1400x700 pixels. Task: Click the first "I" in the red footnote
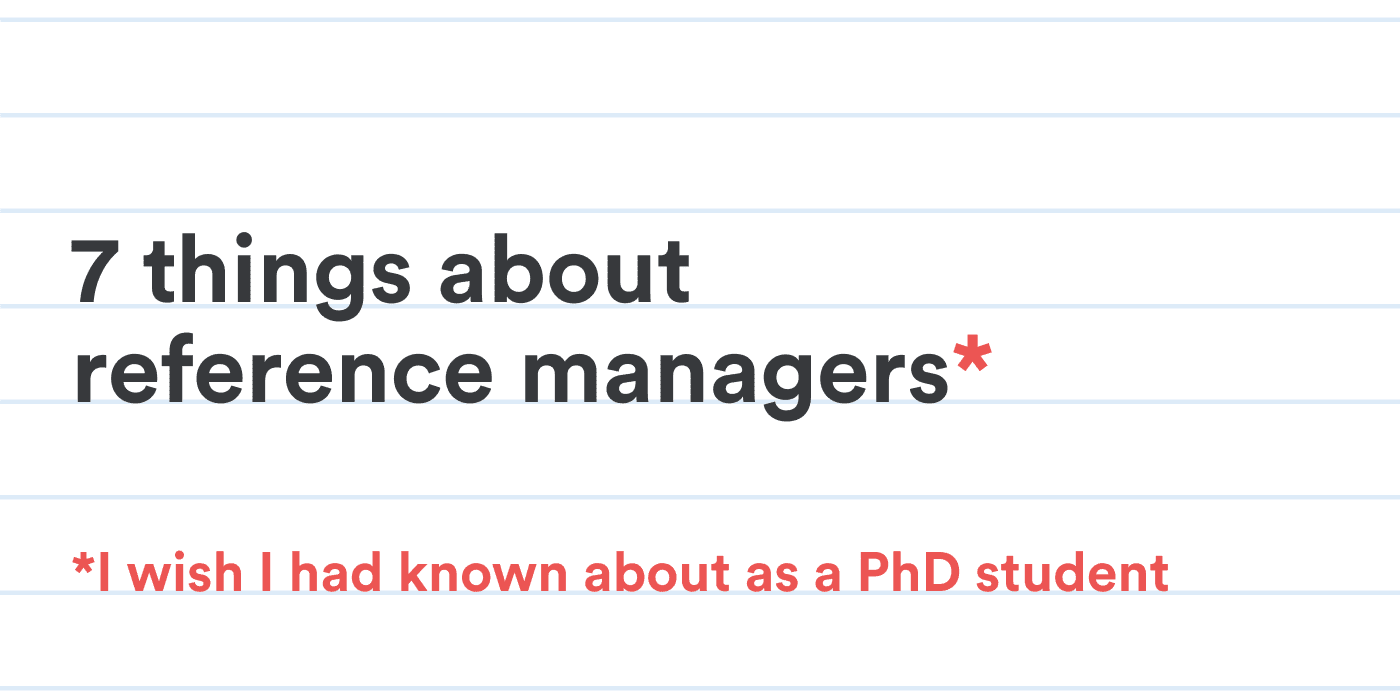pos(103,574)
